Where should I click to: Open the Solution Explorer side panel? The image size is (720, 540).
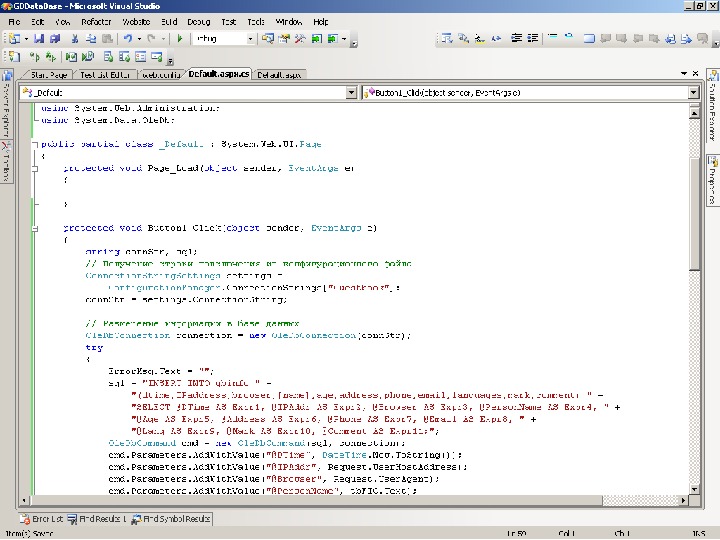(x=712, y=108)
